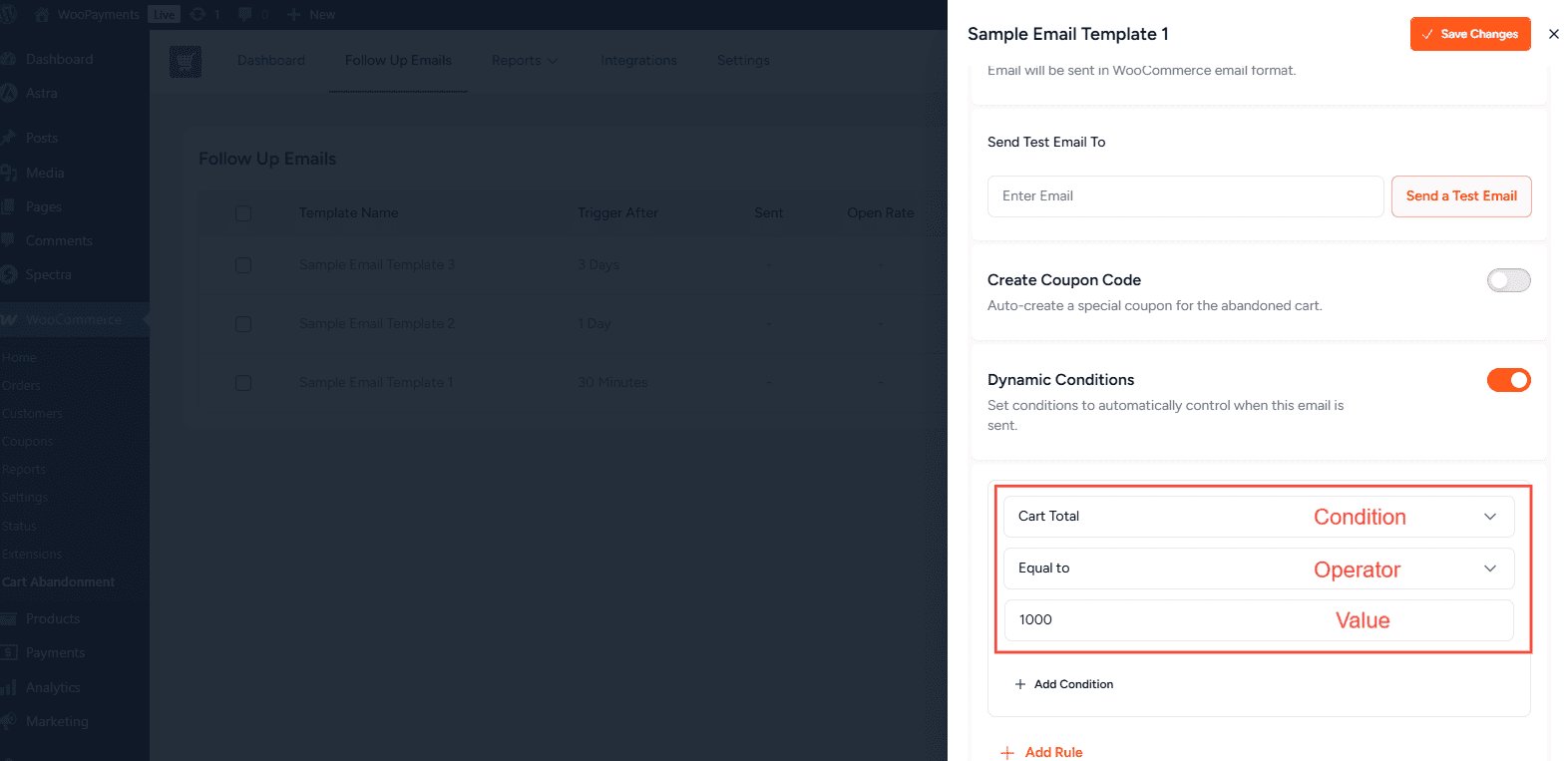Viewport: 1568px width, 761px height.
Task: Click the Astra icon in sidebar
Action: pyautogui.click(x=9, y=93)
